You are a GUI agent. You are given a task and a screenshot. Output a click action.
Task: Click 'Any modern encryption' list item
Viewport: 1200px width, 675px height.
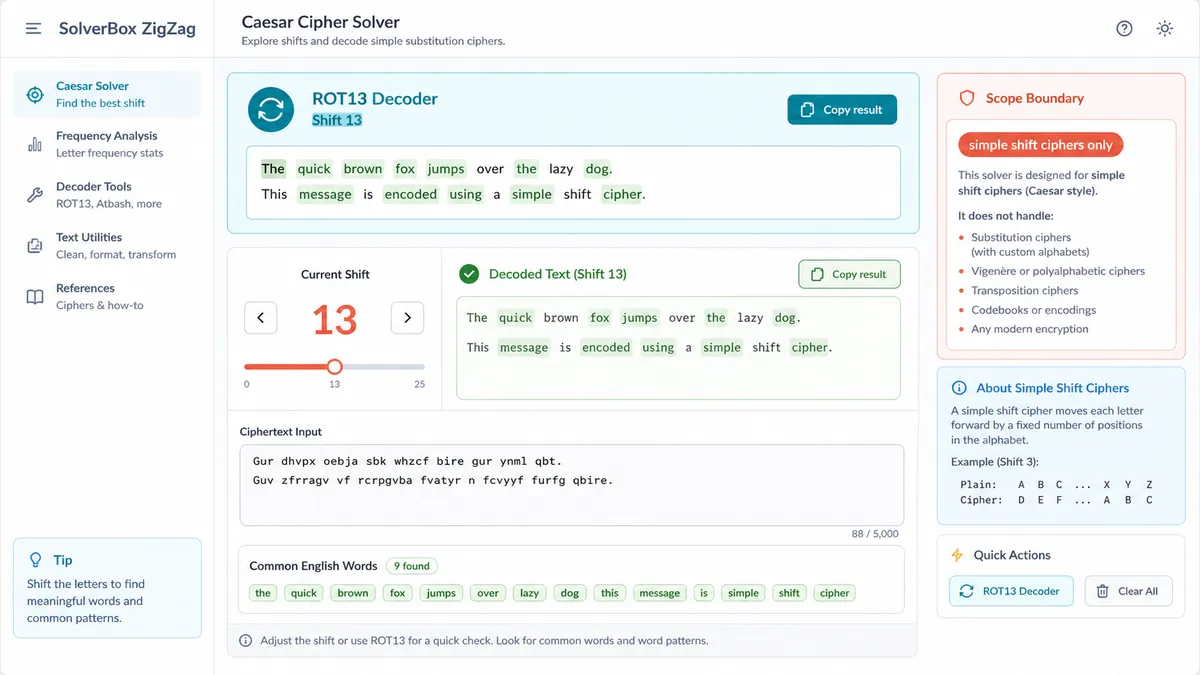pos(1029,329)
